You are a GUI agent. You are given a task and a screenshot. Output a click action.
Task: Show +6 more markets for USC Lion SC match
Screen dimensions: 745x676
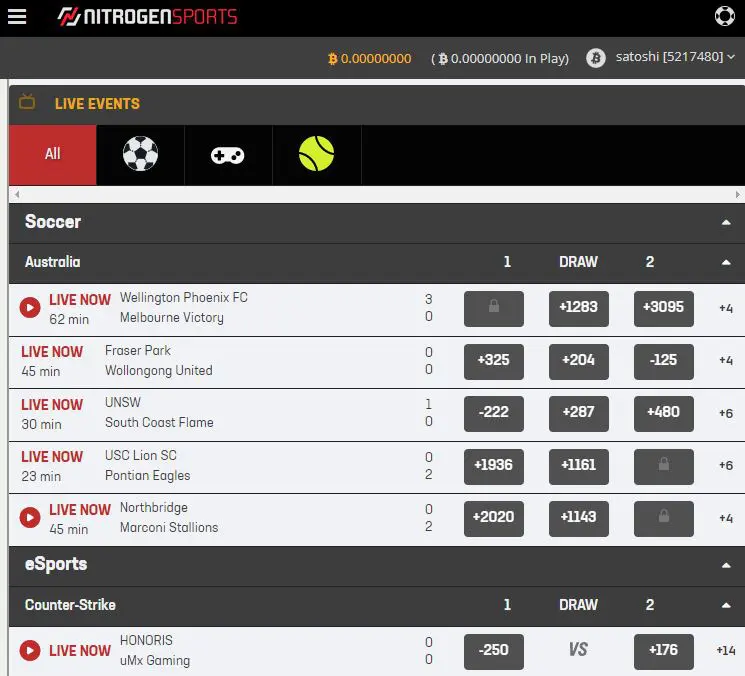tap(726, 466)
